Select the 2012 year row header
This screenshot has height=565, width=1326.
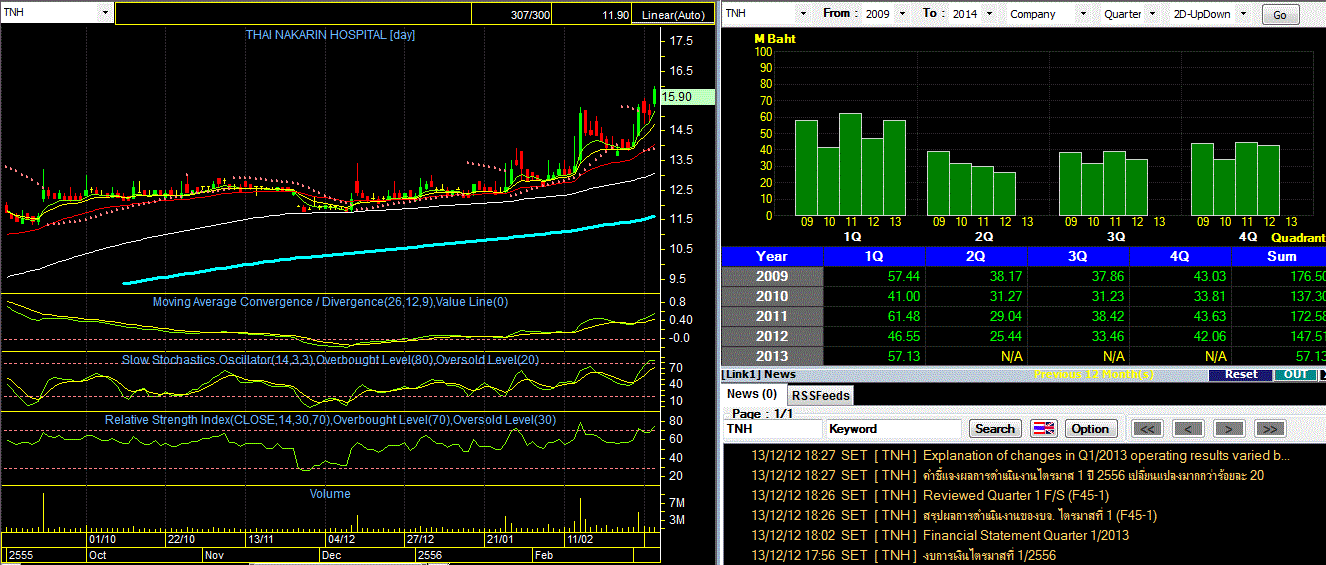tap(772, 336)
